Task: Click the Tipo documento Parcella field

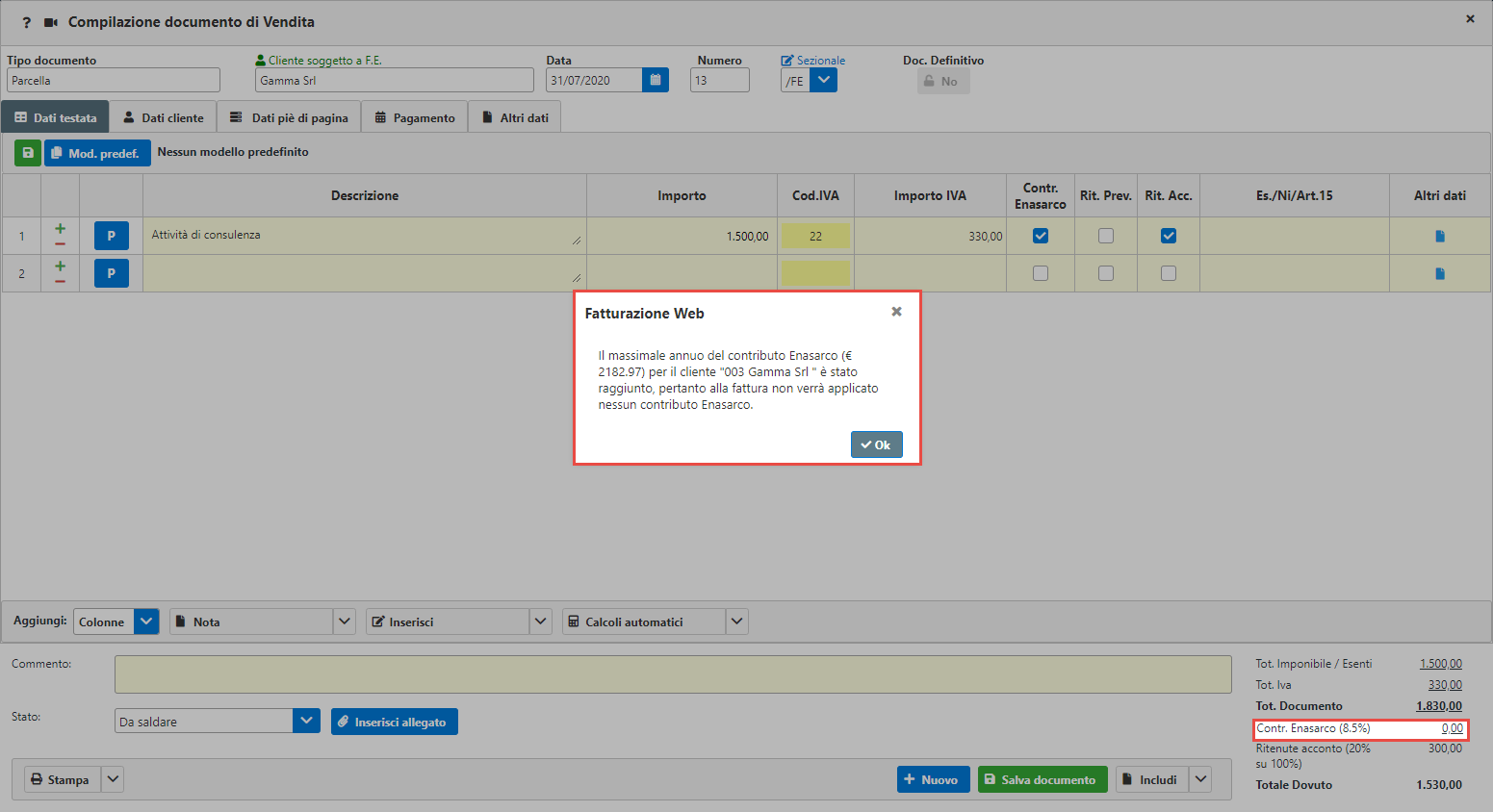Action: coord(114,80)
